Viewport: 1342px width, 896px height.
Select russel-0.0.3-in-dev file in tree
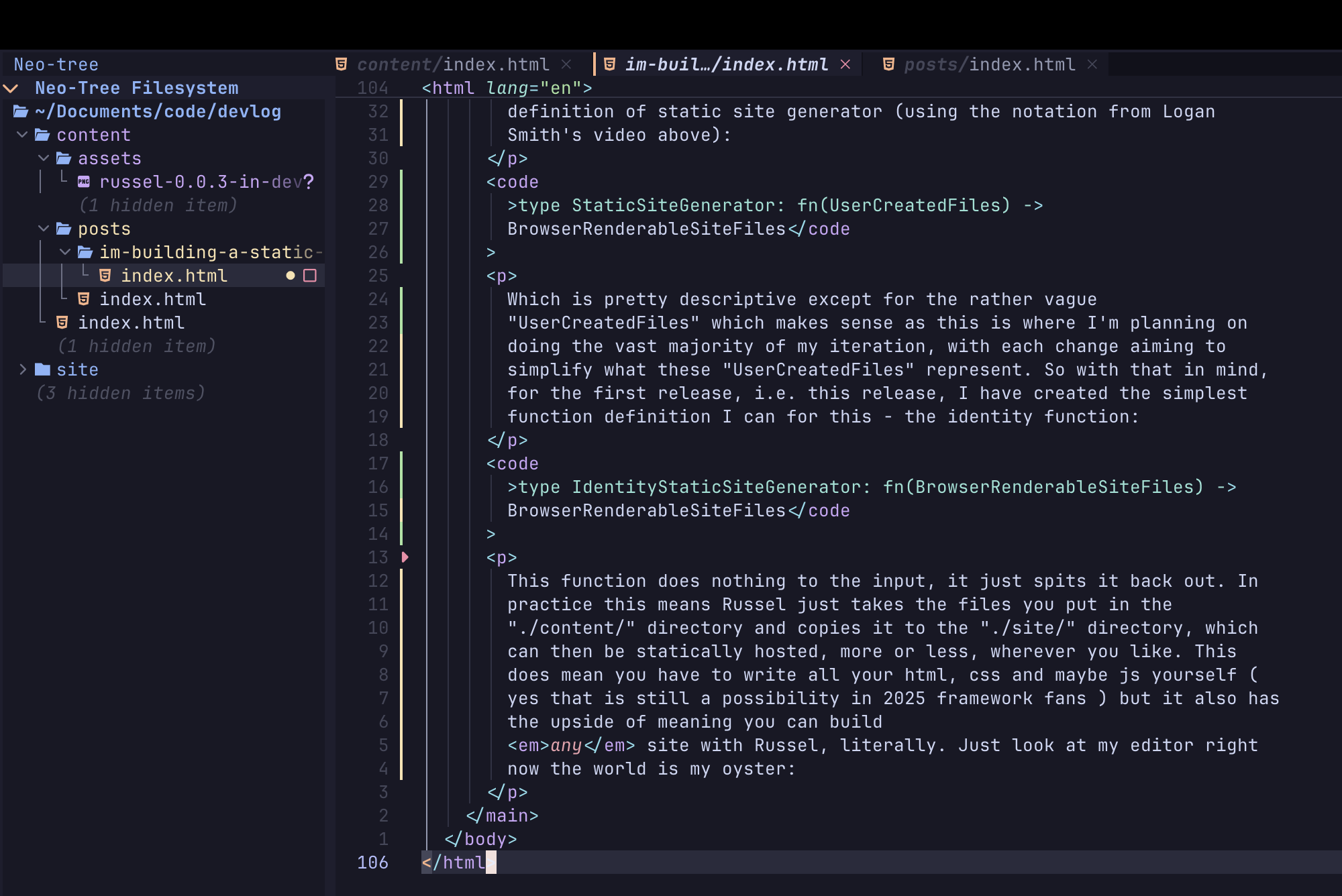pyautogui.click(x=201, y=182)
